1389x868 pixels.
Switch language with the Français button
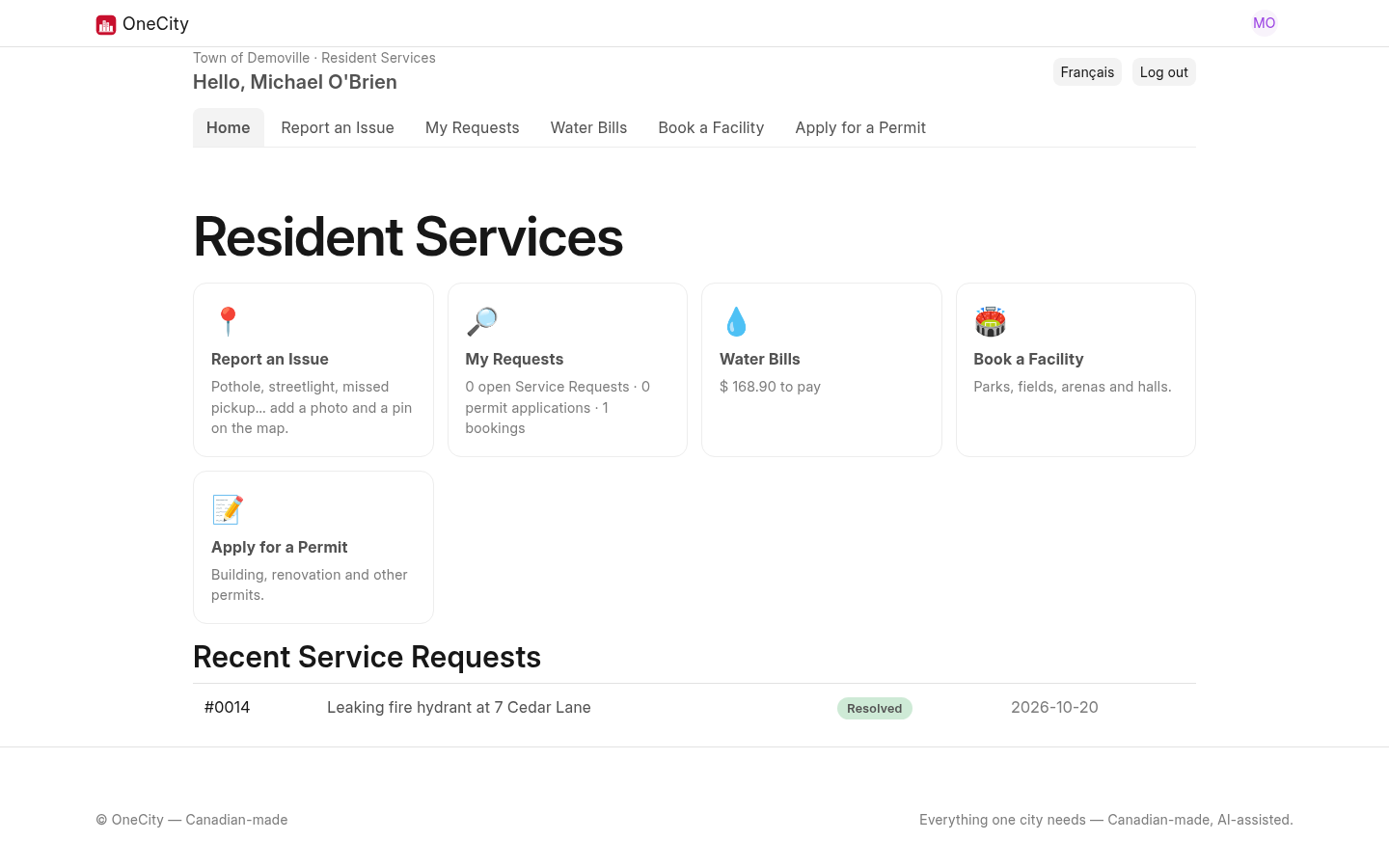click(1087, 72)
